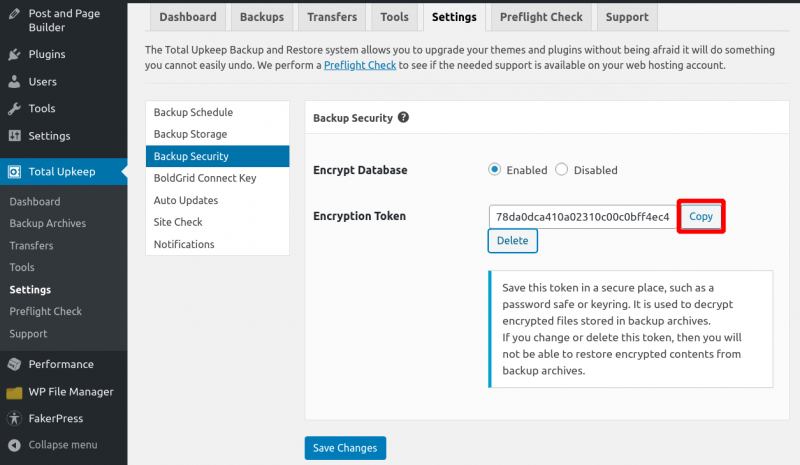Viewport: 800px width, 465px height.
Task: Click the Performance cube icon
Action: point(14,364)
